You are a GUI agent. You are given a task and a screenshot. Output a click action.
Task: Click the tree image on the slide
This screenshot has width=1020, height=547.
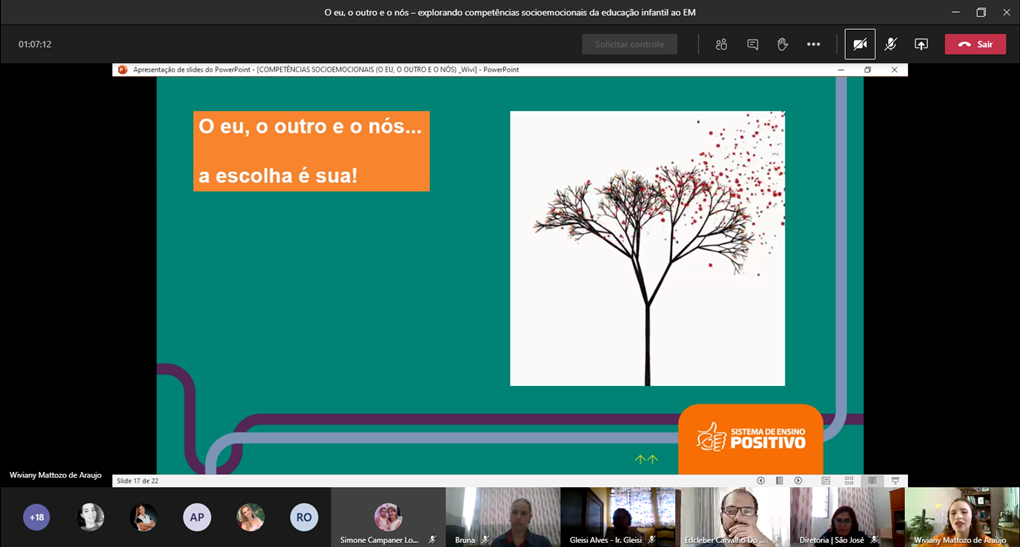pyautogui.click(x=647, y=248)
